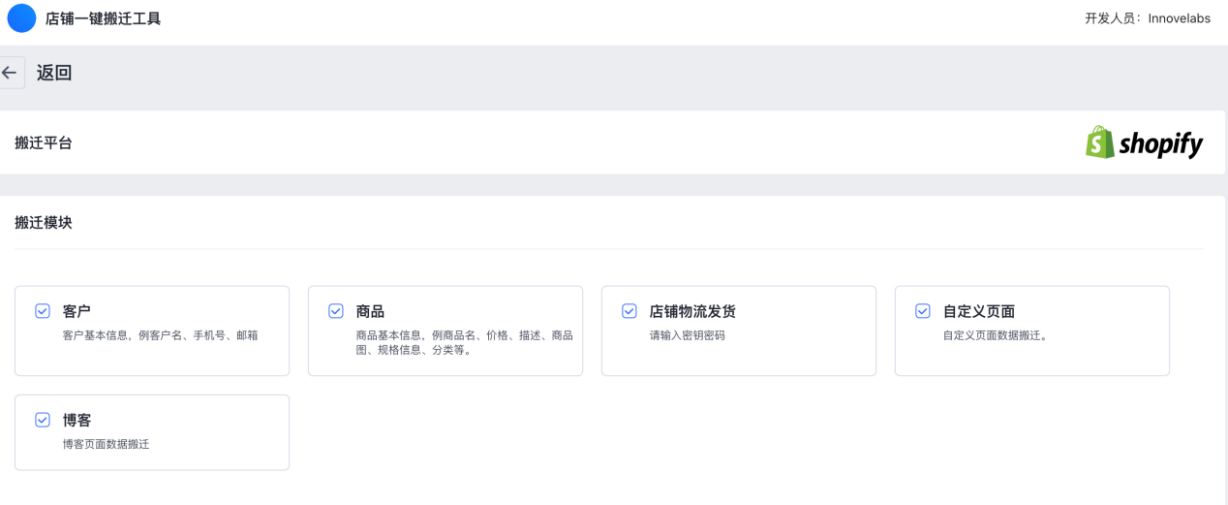Click the 请输入密钥密码 description text
The width and height of the screenshot is (1228, 505).
[x=687, y=335]
